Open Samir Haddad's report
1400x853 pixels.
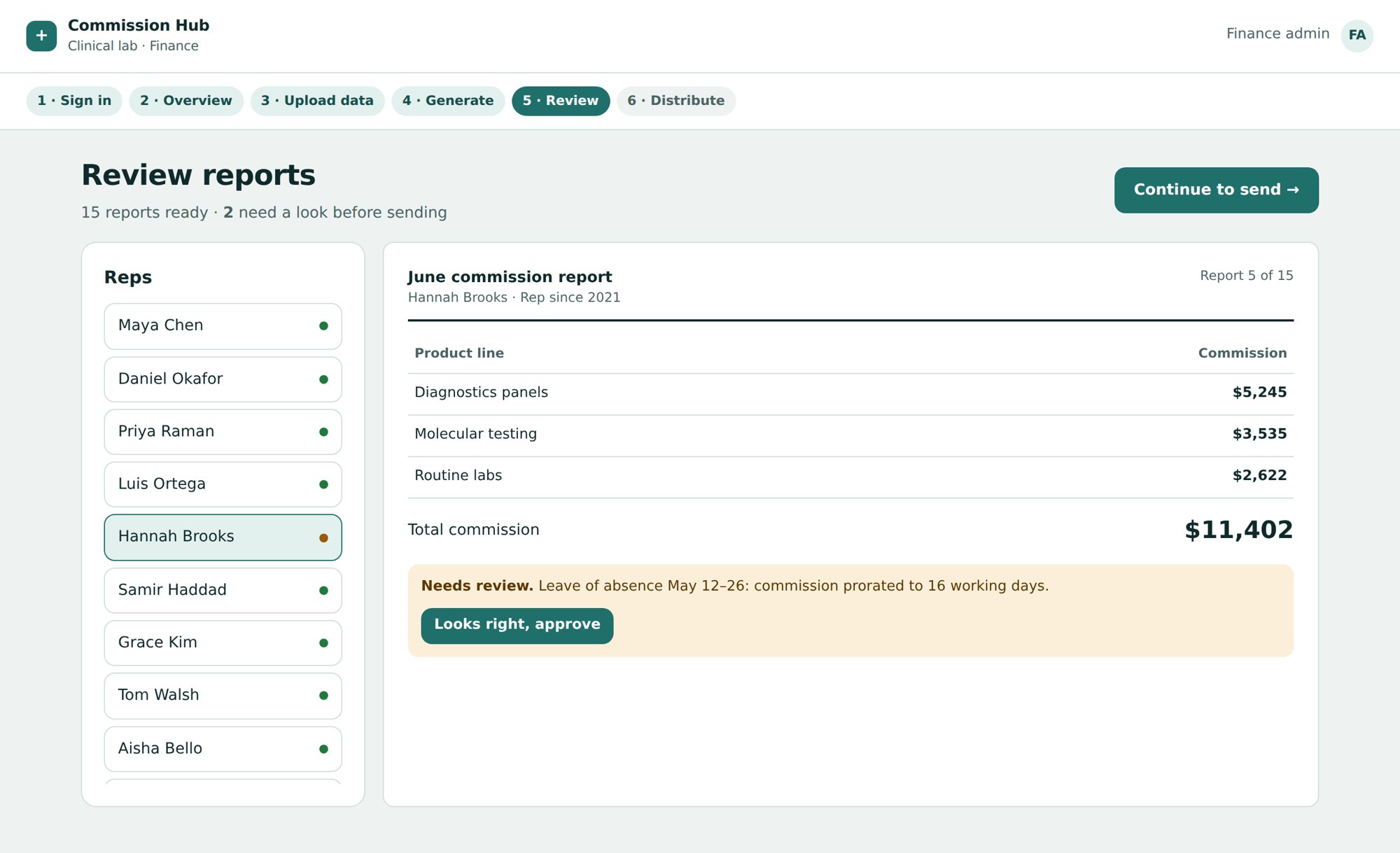(x=223, y=591)
